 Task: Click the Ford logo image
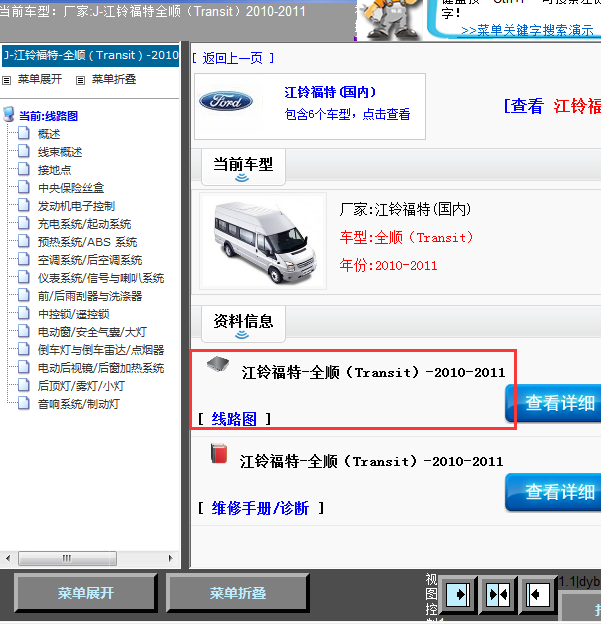pos(226,101)
